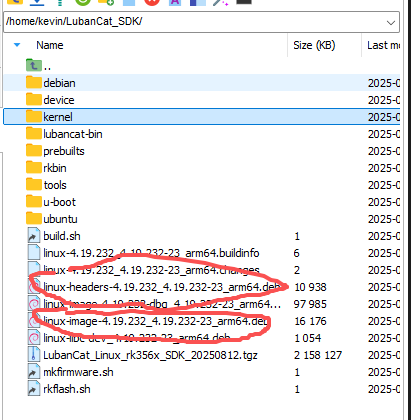The width and height of the screenshot is (411, 420).
Task: Click the size value 6 of the buildinfo file
Action: coord(296,253)
